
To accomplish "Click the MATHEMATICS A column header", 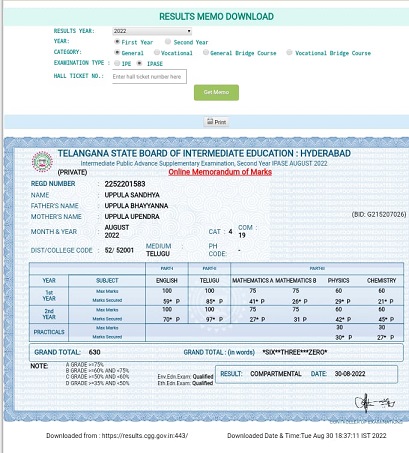I will click(x=253, y=281).
